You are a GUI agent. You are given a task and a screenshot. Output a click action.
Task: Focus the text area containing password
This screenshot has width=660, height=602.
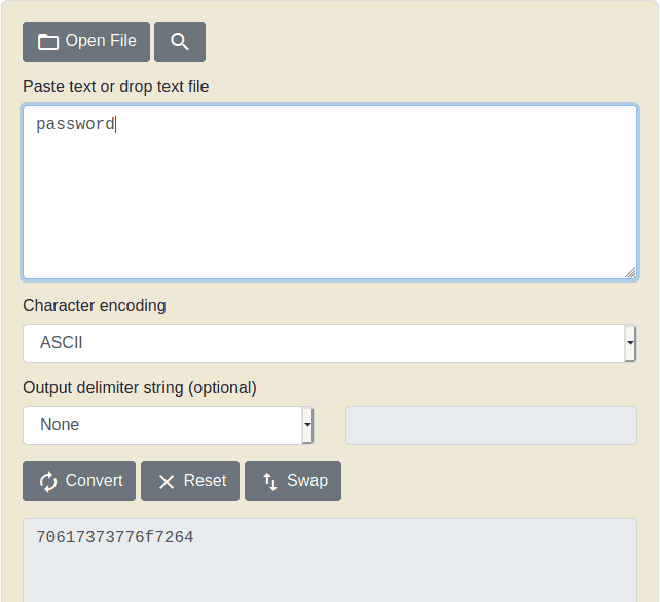pos(330,192)
